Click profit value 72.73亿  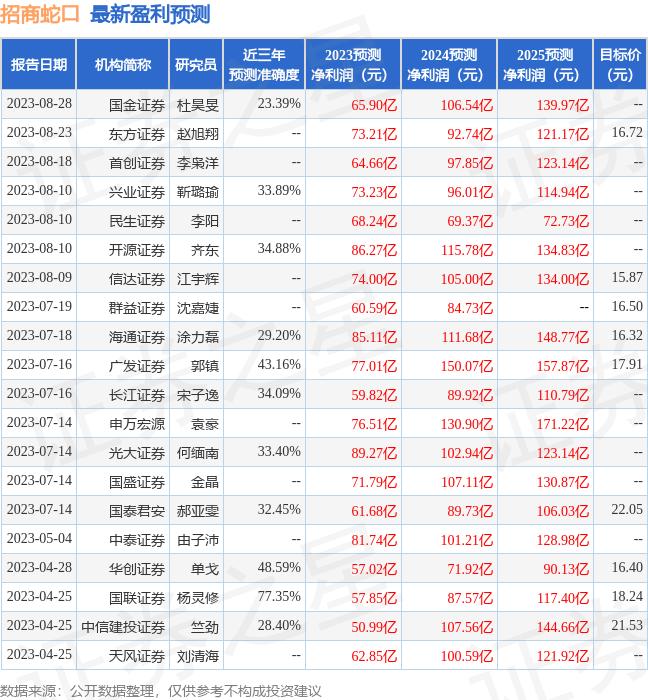point(566,221)
